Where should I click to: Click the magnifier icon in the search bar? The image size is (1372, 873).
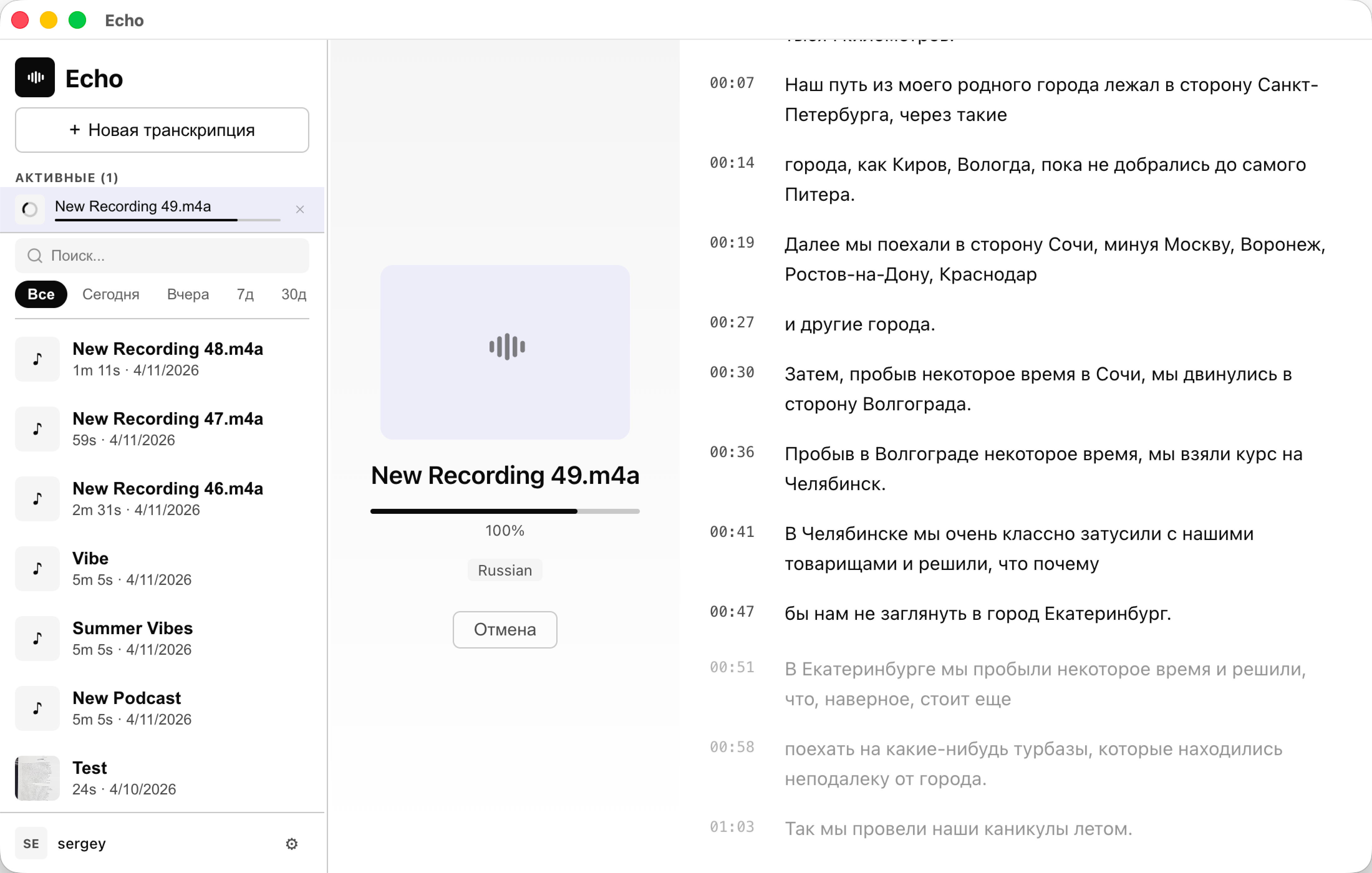(x=35, y=255)
